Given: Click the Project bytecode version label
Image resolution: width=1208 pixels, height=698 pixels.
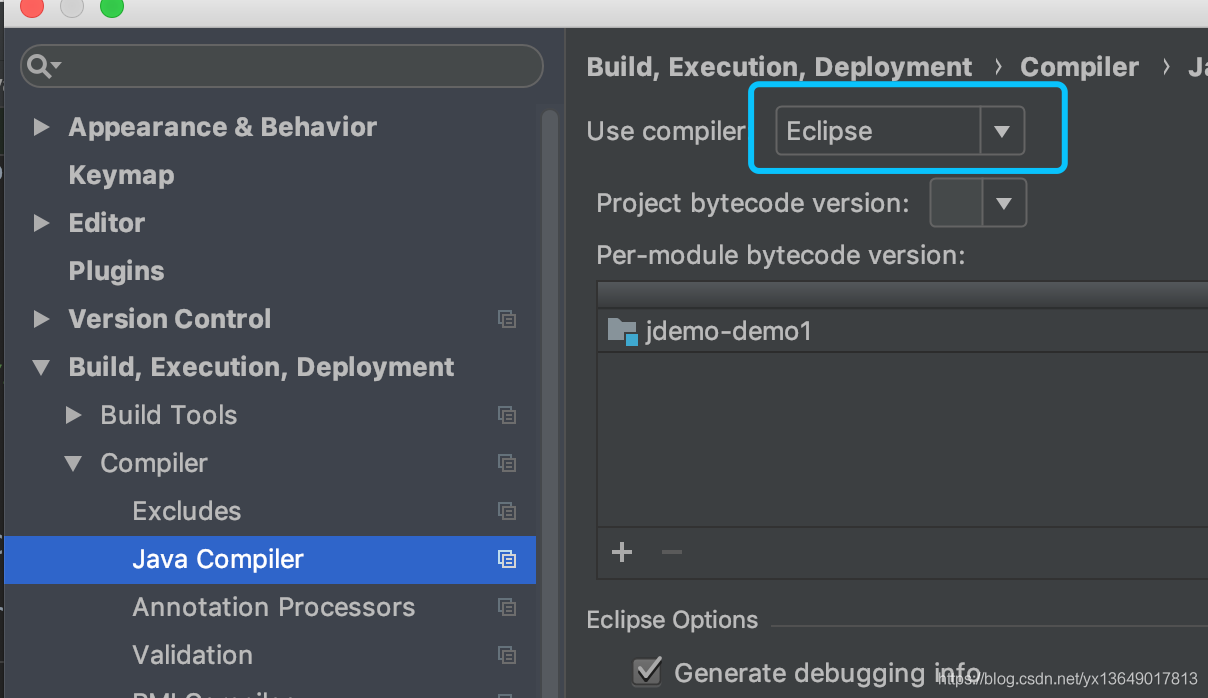Looking at the screenshot, I should tap(753, 203).
